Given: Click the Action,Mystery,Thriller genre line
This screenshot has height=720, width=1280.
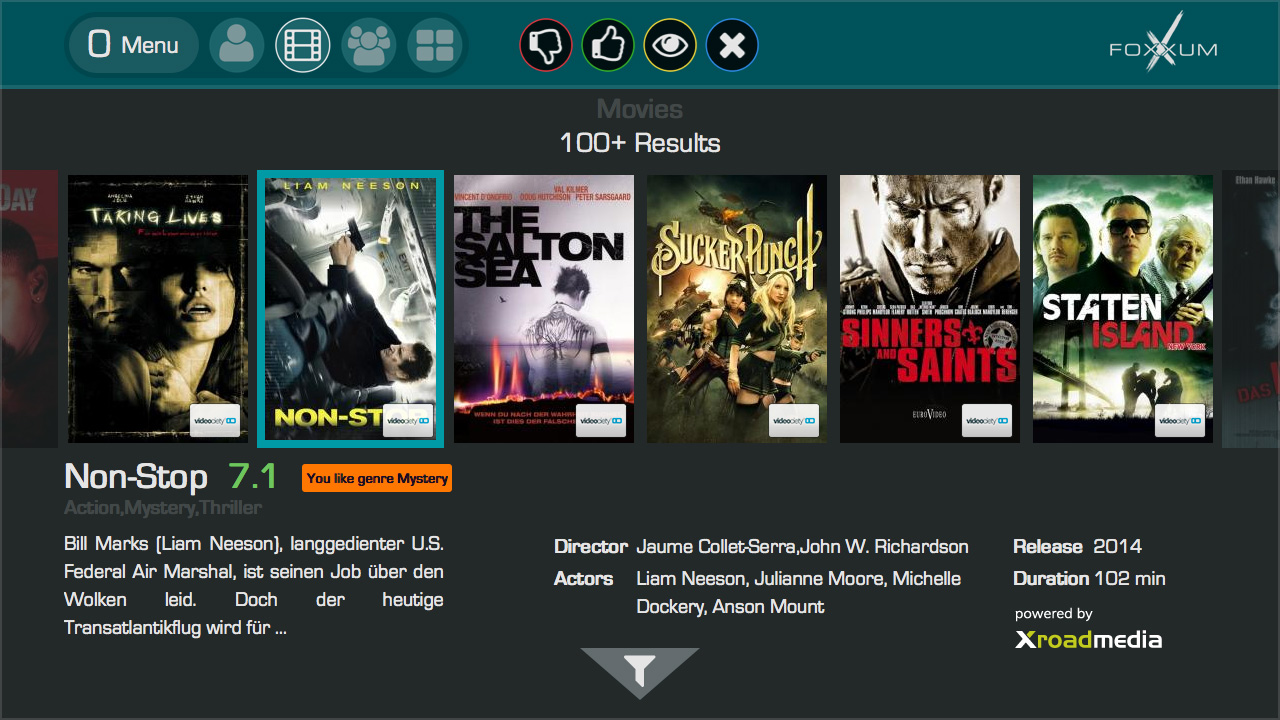Looking at the screenshot, I should [163, 508].
